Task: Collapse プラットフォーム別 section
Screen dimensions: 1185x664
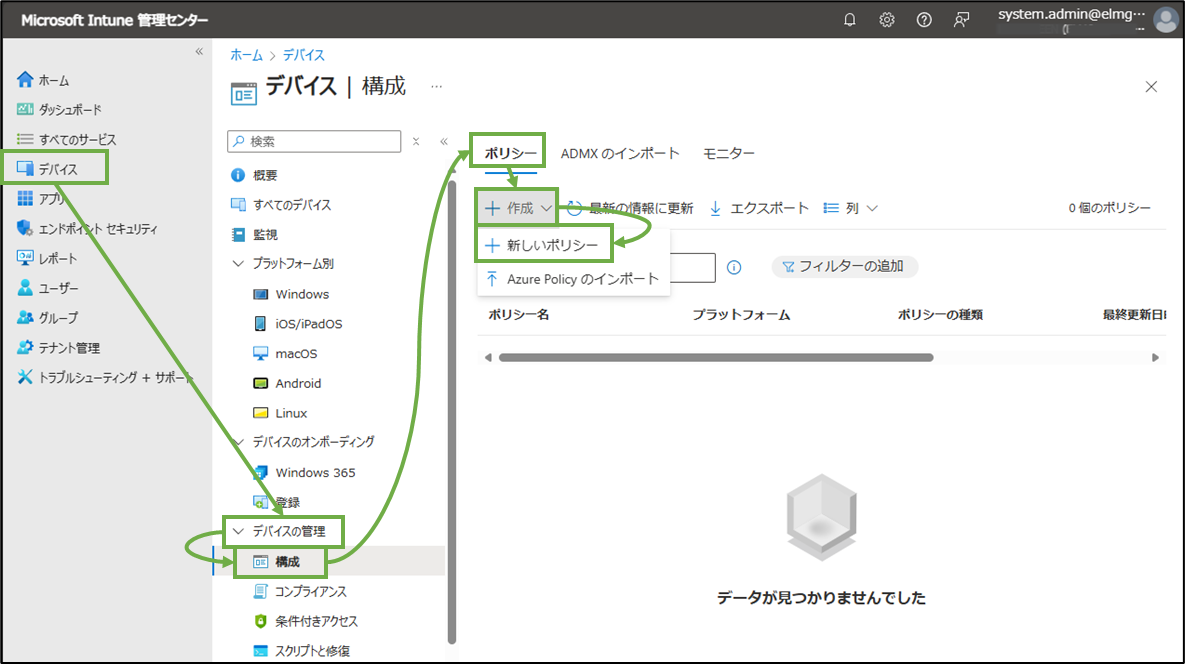Action: [x=238, y=264]
